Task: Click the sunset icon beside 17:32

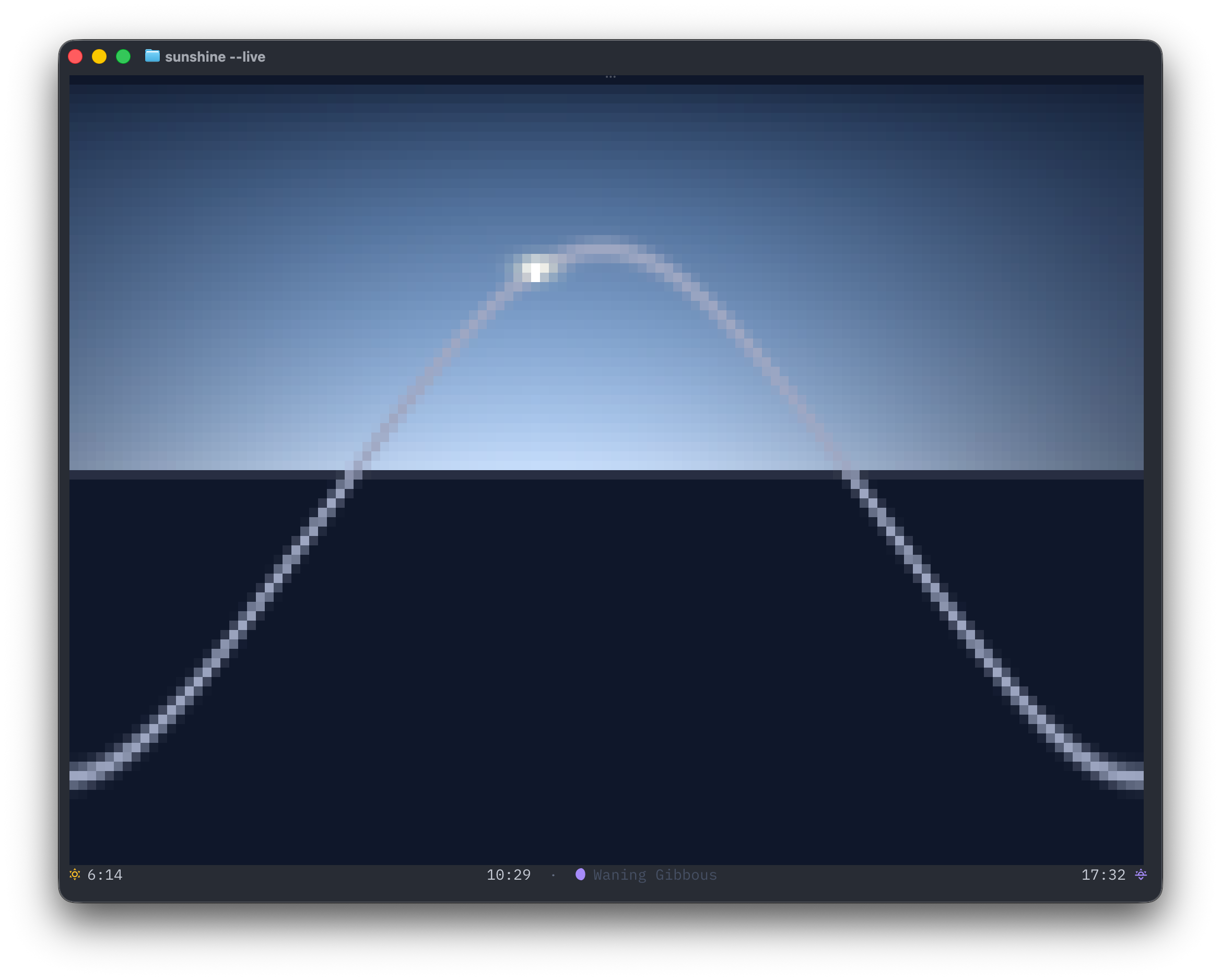Action: tap(1141, 874)
